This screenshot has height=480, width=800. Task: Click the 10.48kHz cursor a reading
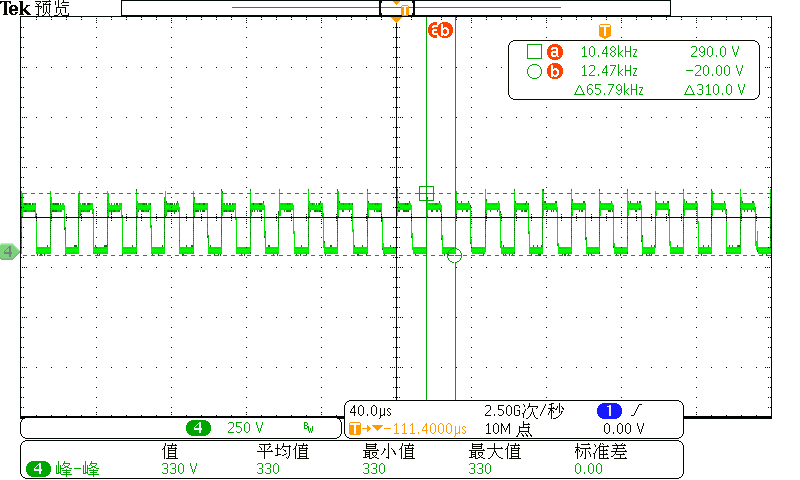point(609,52)
